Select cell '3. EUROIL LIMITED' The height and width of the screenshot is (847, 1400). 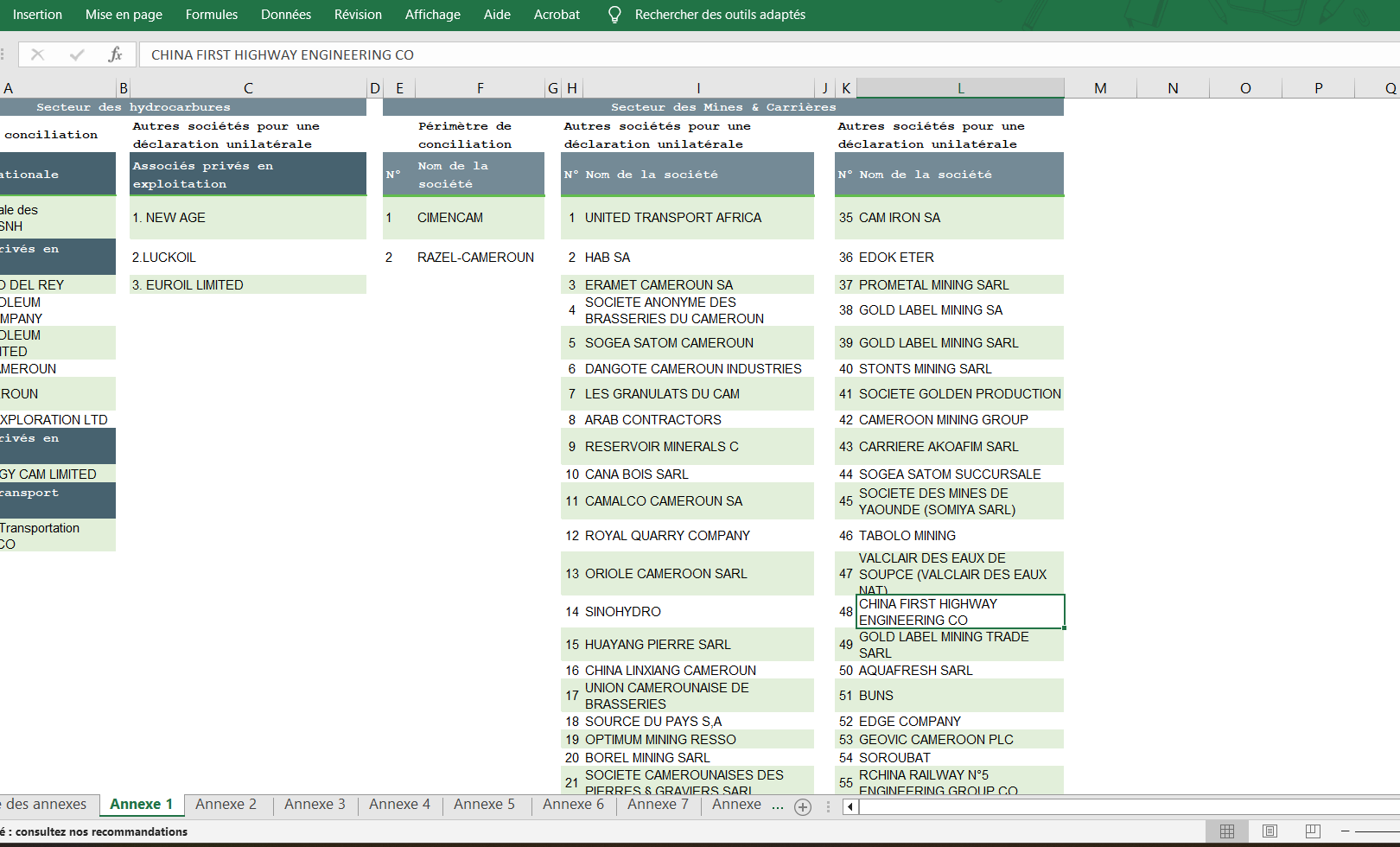click(x=248, y=285)
